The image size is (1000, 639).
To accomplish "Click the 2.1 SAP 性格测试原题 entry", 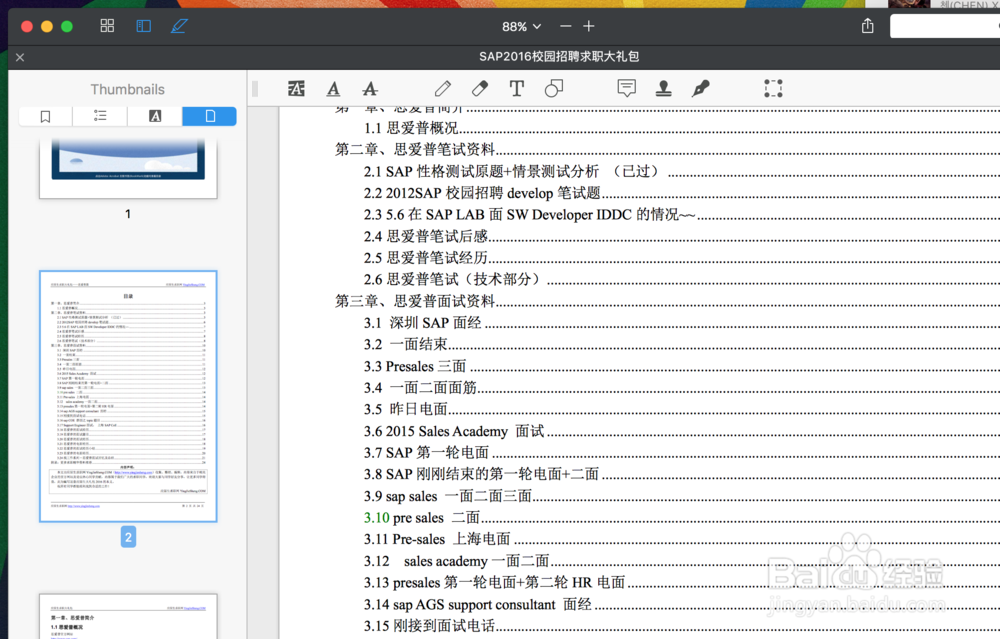I will click(511, 172).
